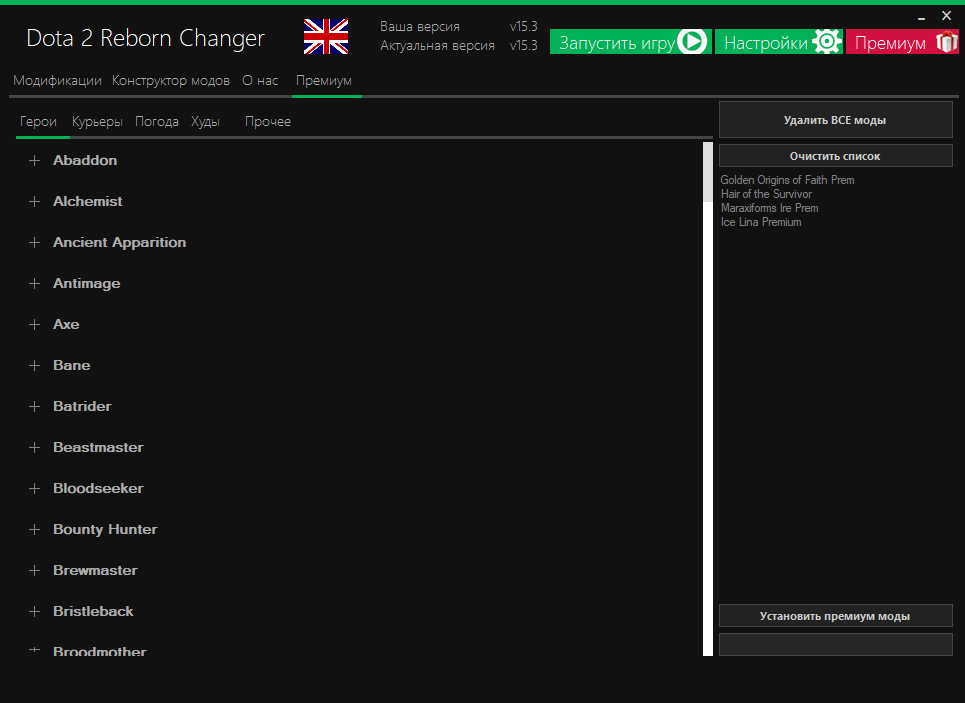Click the UK flag language icon
This screenshot has width=965, height=703.
pos(326,36)
